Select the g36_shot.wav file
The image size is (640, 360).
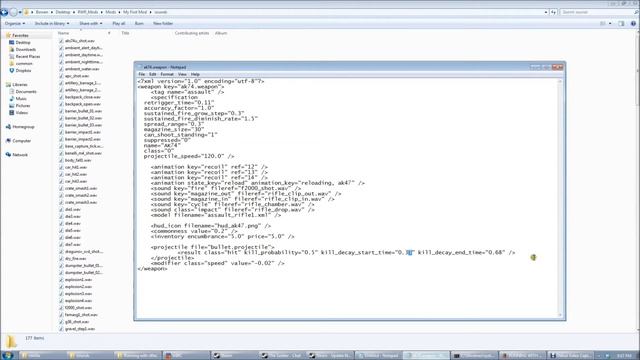[x=77, y=322]
